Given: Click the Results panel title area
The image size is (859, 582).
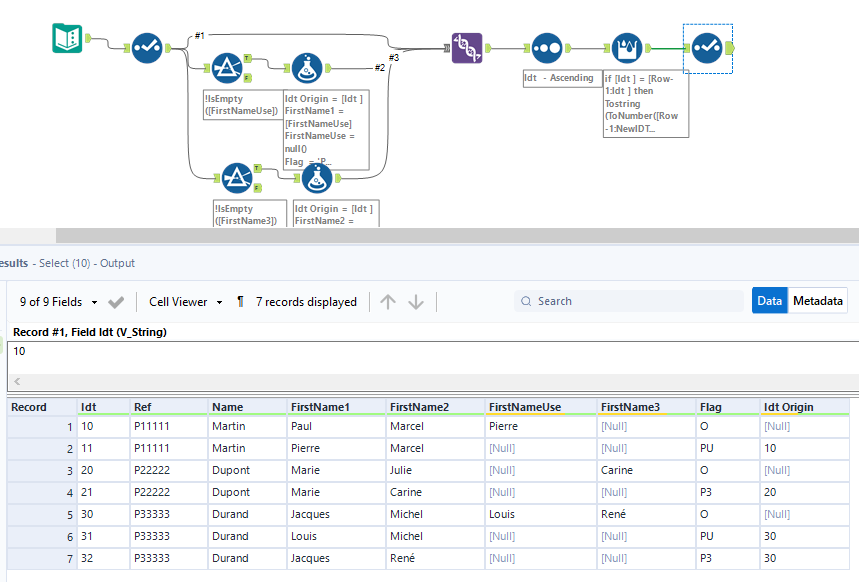Looking at the screenshot, I should click(x=17, y=266).
